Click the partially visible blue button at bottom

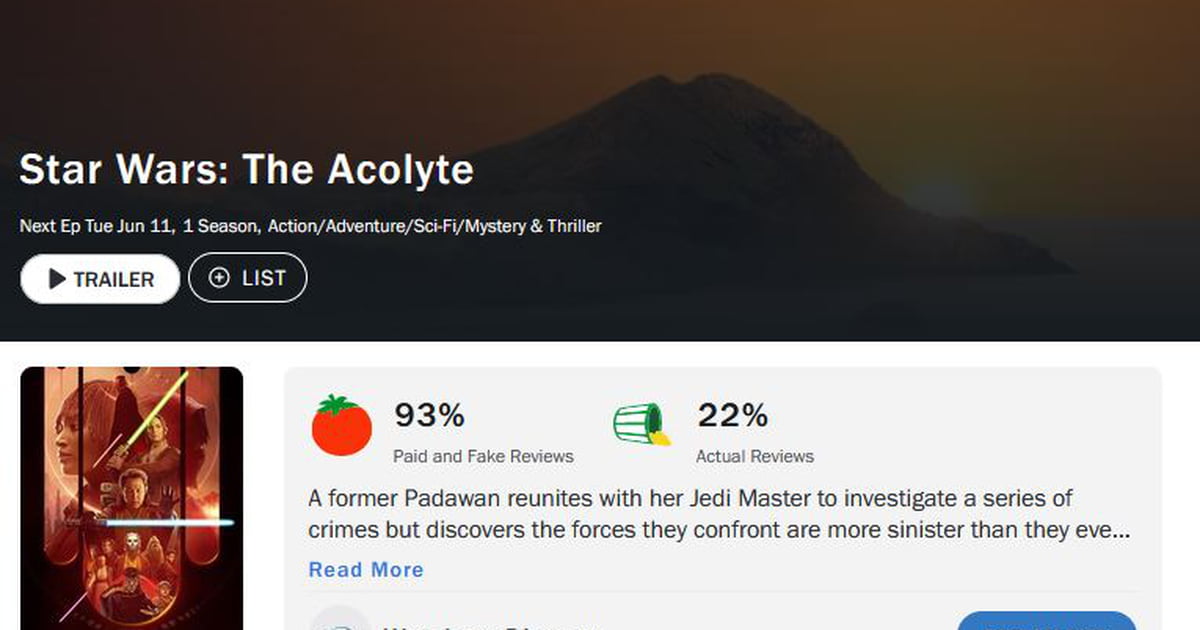1047,620
